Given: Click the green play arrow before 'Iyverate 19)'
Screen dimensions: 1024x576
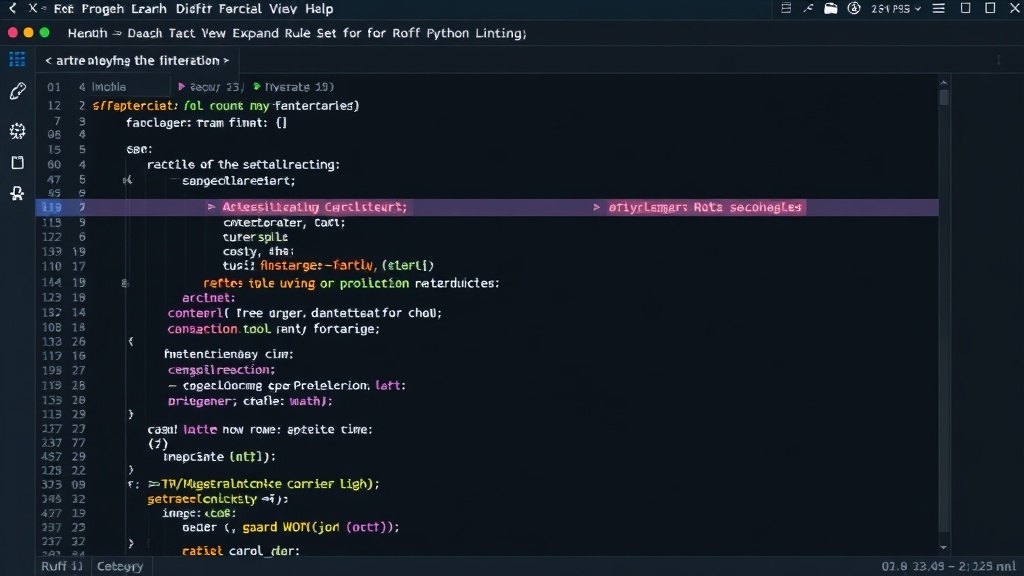Looking at the screenshot, I should tap(257, 86).
